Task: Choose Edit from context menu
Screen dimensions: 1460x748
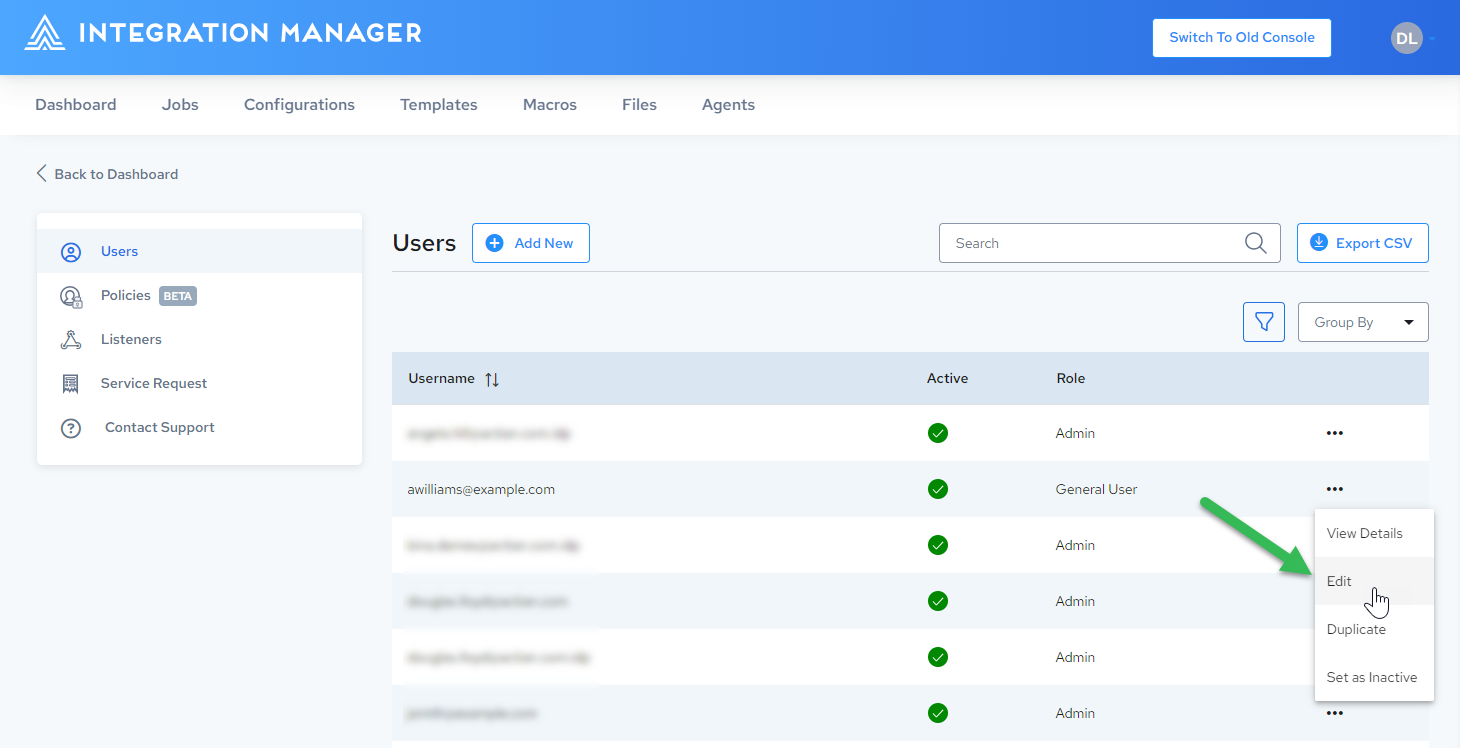Action: pos(1373,581)
